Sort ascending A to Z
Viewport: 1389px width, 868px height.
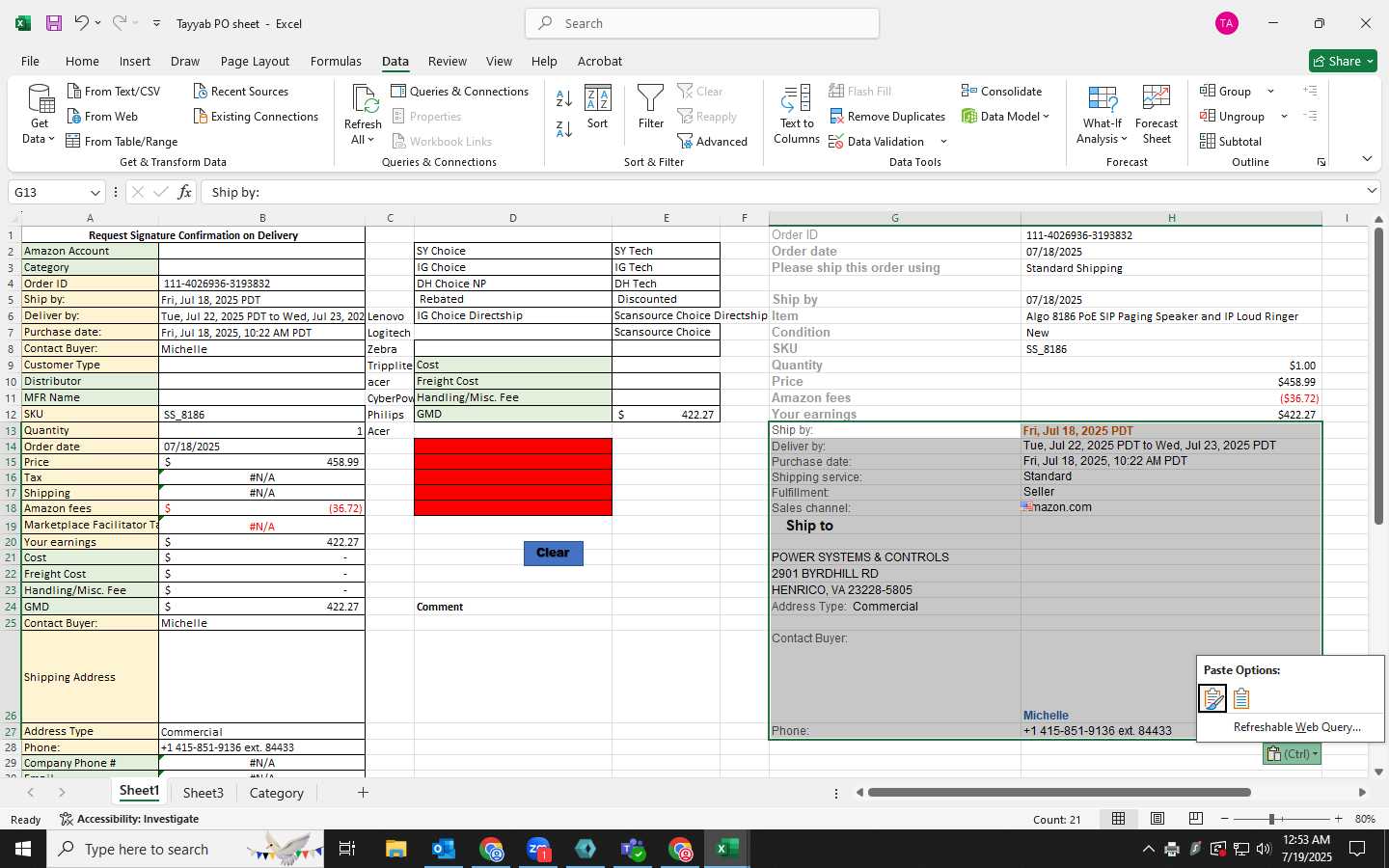click(x=564, y=97)
